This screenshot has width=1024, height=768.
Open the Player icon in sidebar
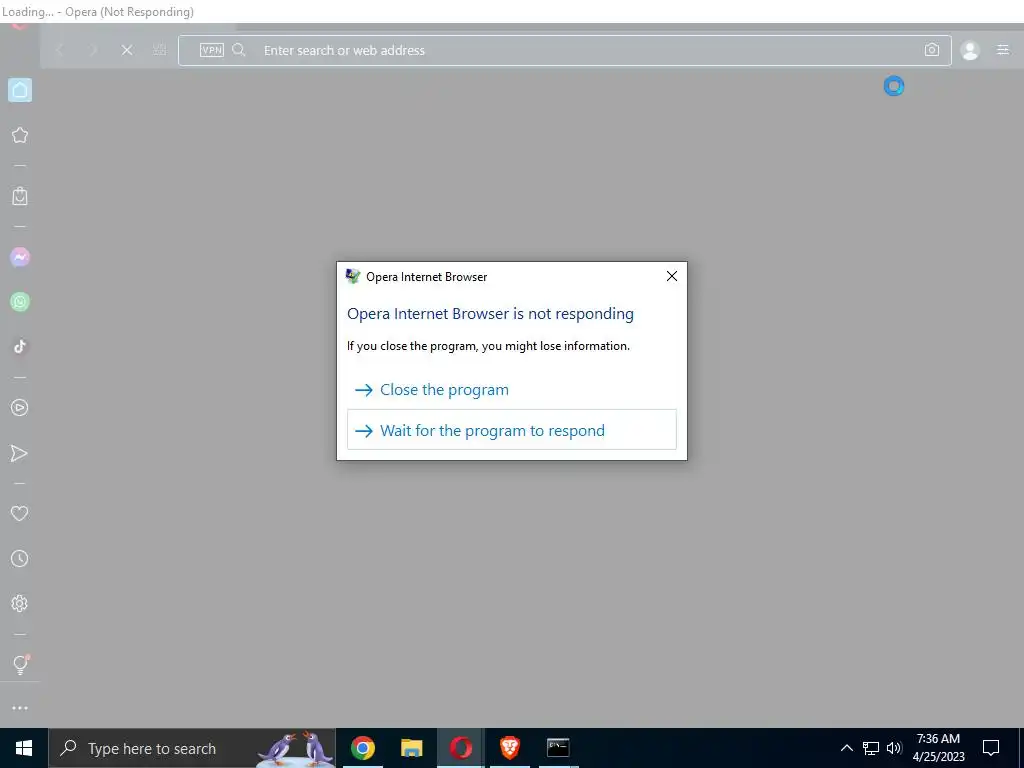[20, 408]
